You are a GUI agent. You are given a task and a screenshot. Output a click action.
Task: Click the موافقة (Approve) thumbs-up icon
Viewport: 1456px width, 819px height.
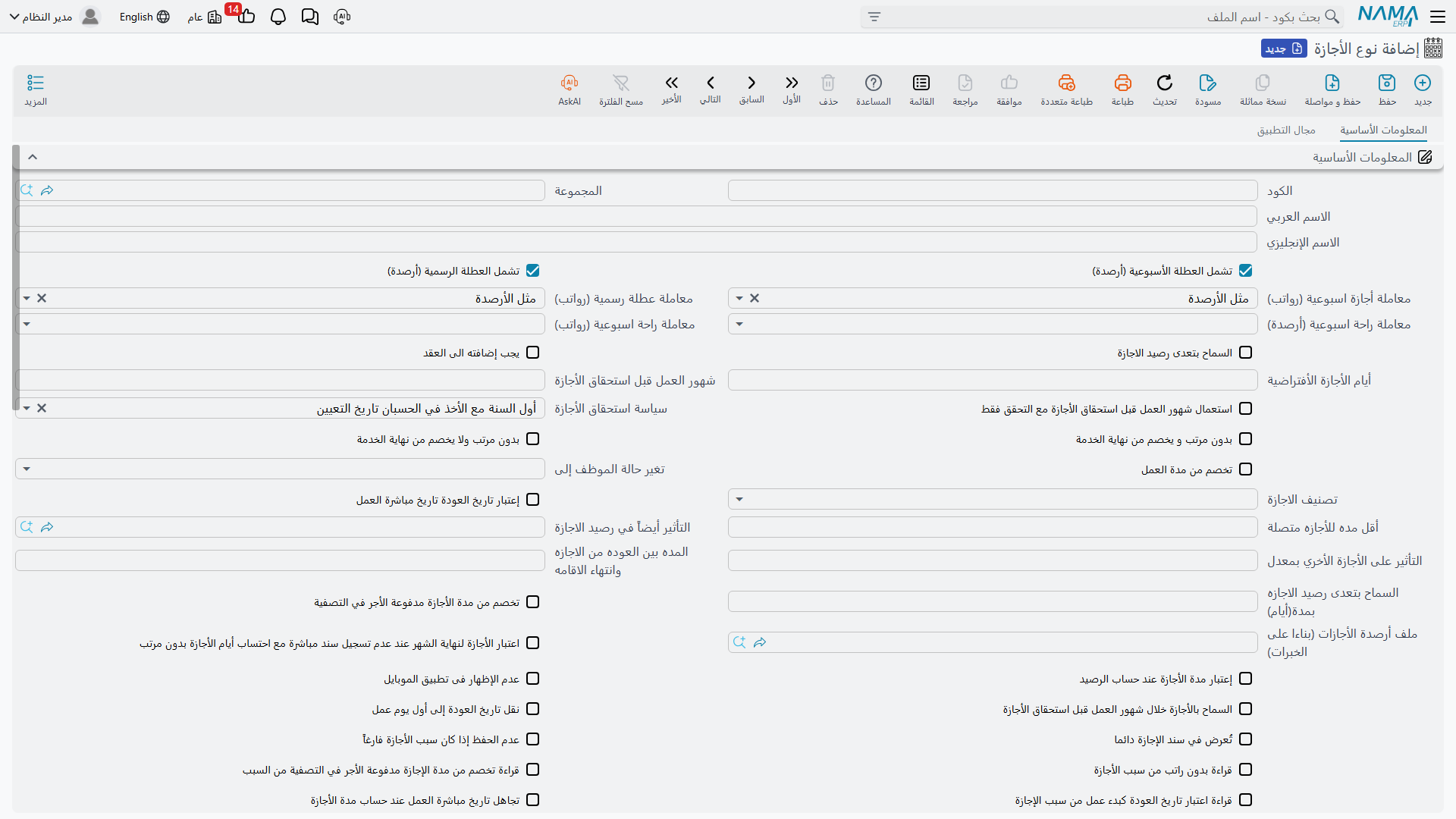click(1009, 83)
